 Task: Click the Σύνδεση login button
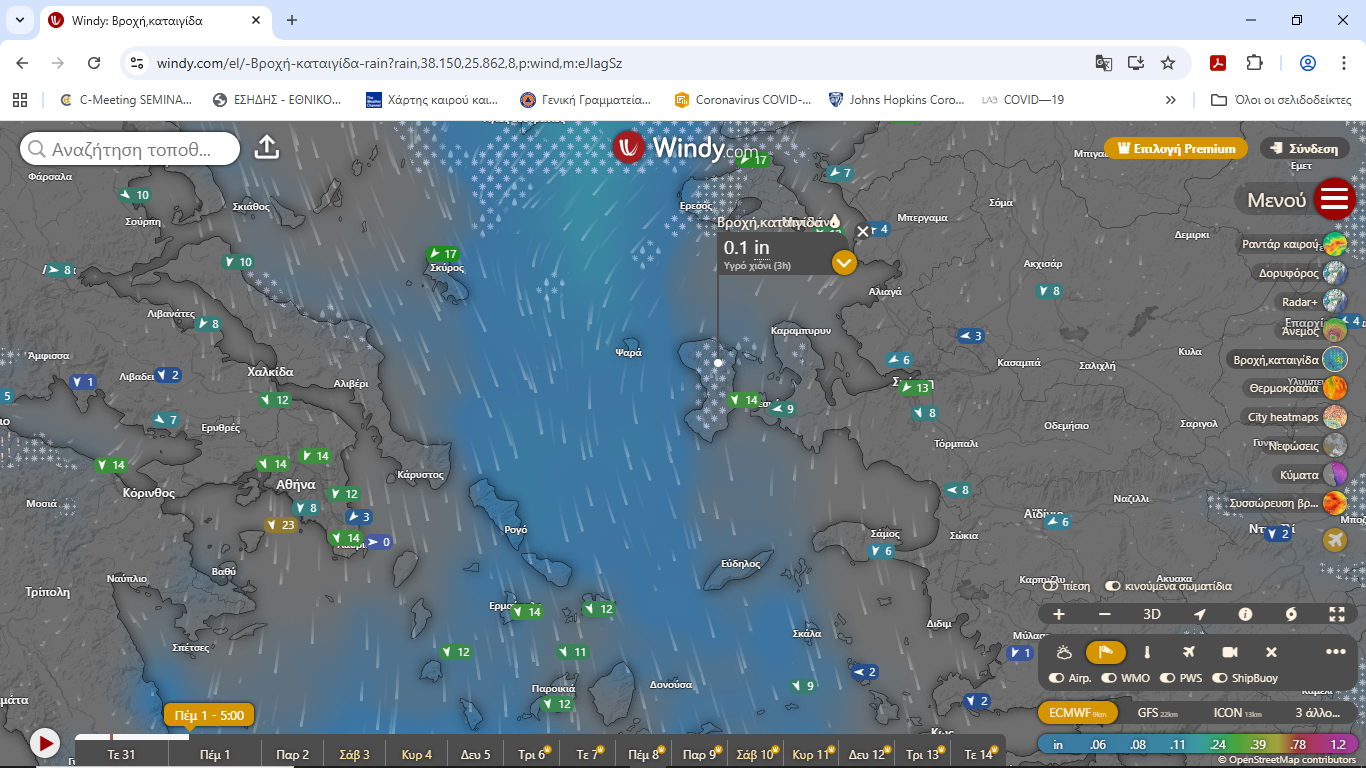[x=1305, y=148]
